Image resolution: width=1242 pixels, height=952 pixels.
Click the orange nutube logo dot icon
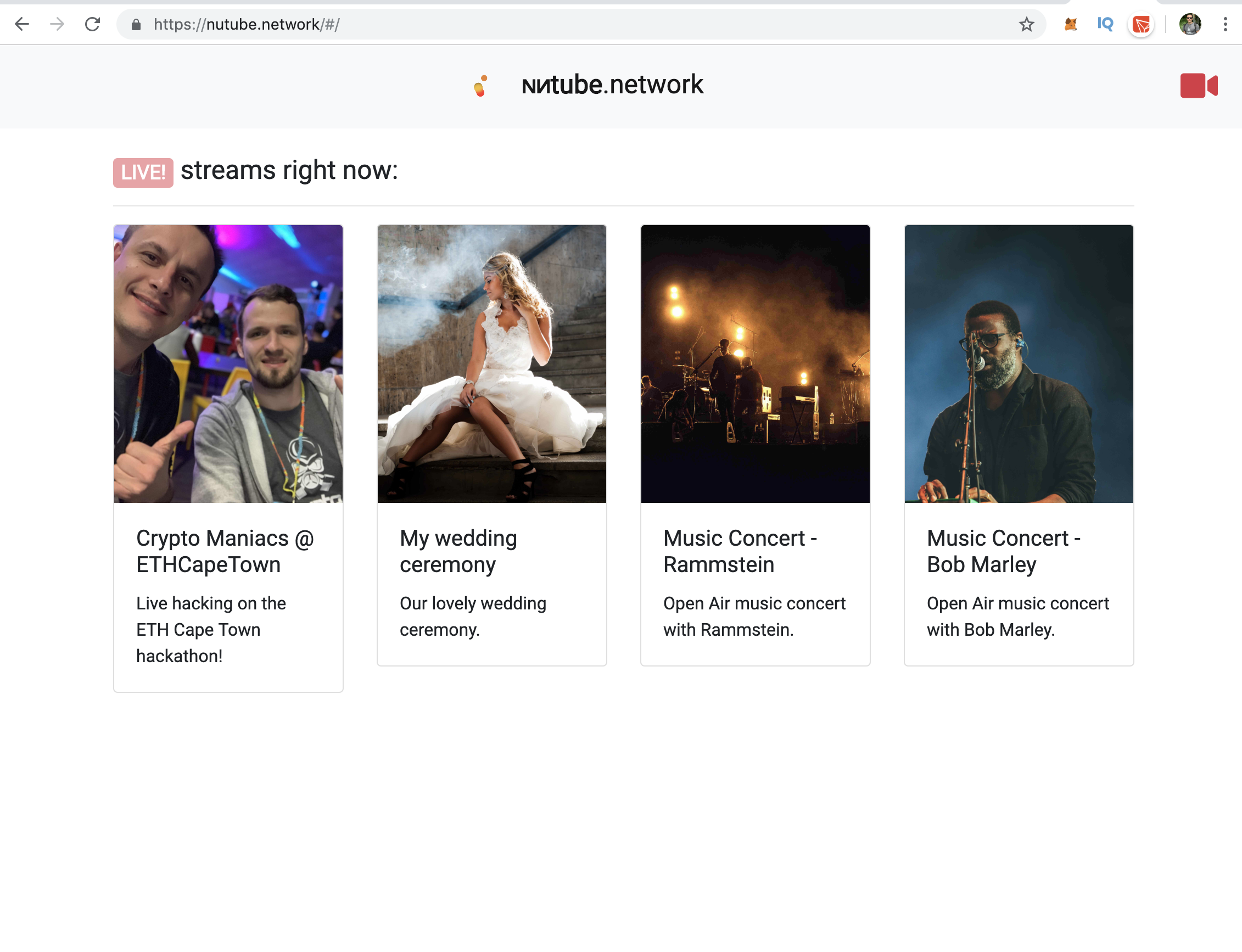pos(480,86)
